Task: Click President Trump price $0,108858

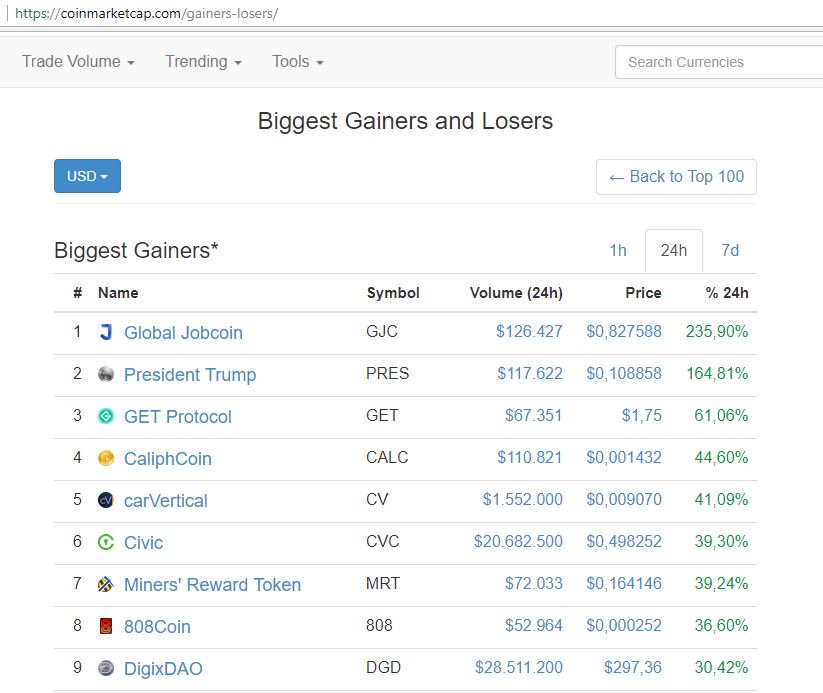Action: point(624,373)
